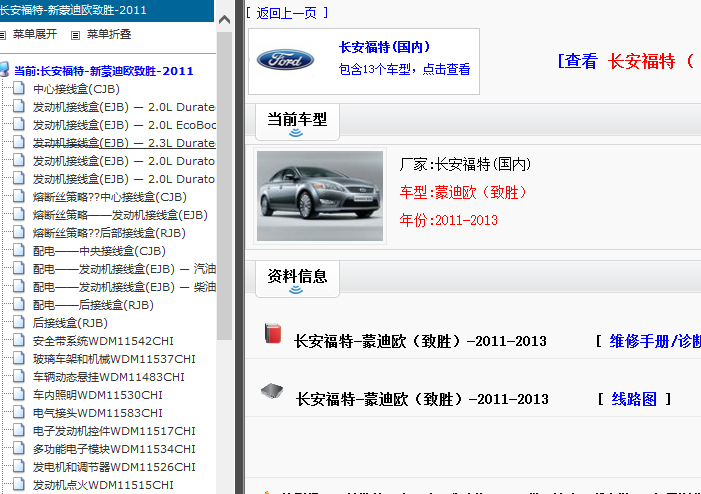Click the page icon next to 安全带系统WDM11542CHI
701x494 pixels.
click(18, 340)
